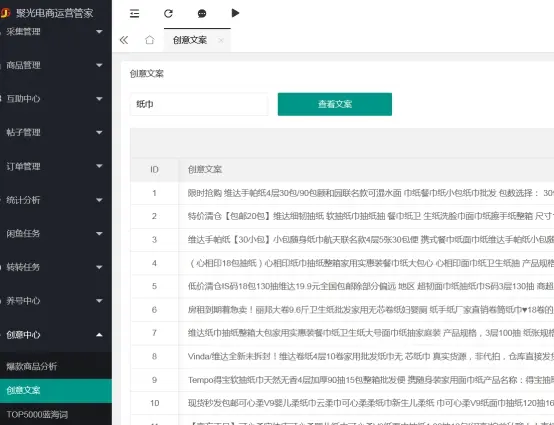Select row 2 特价清仓 text

(371, 216)
